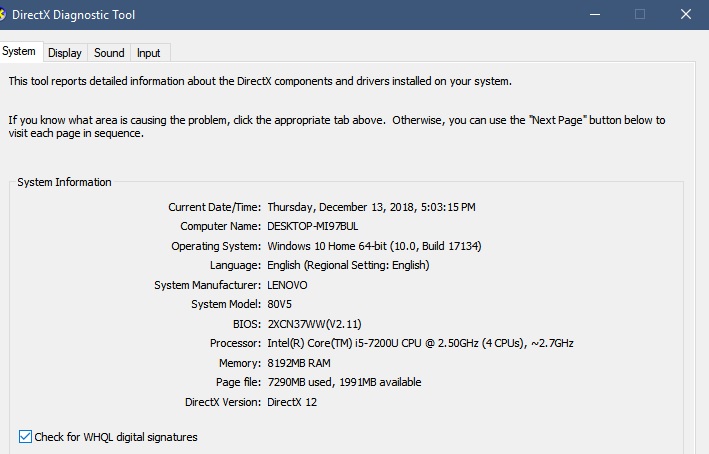
Task: Click the current date and time value
Action: tap(371, 207)
